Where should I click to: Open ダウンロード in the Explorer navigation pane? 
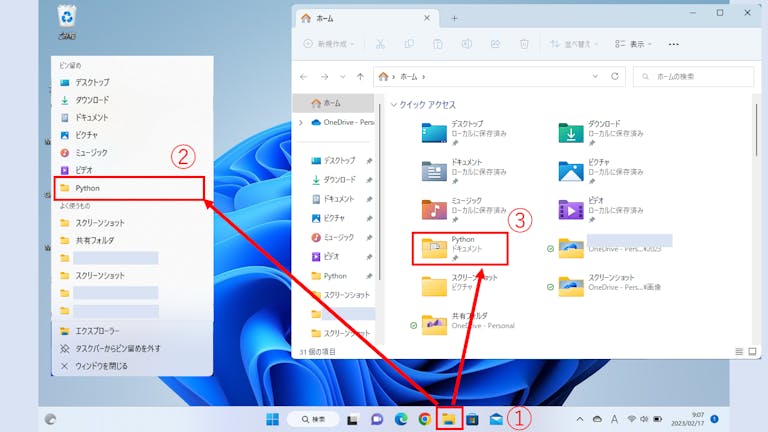point(339,180)
